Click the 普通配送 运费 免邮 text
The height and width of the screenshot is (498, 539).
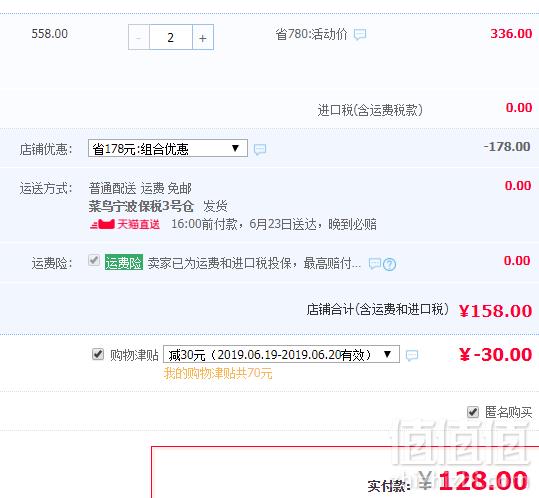pyautogui.click(x=140, y=188)
